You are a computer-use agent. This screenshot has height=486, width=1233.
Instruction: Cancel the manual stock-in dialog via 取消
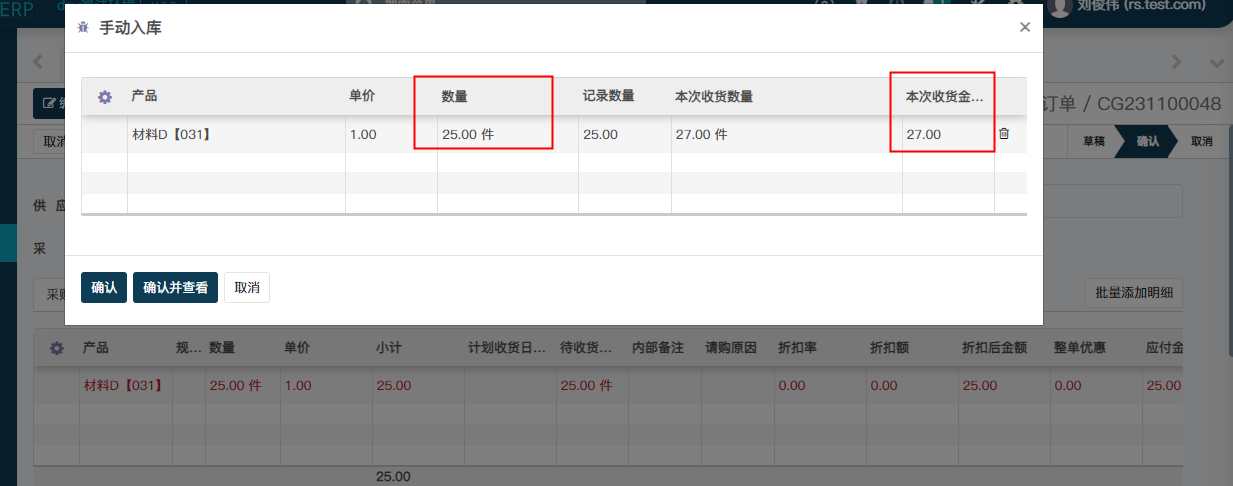coord(247,287)
